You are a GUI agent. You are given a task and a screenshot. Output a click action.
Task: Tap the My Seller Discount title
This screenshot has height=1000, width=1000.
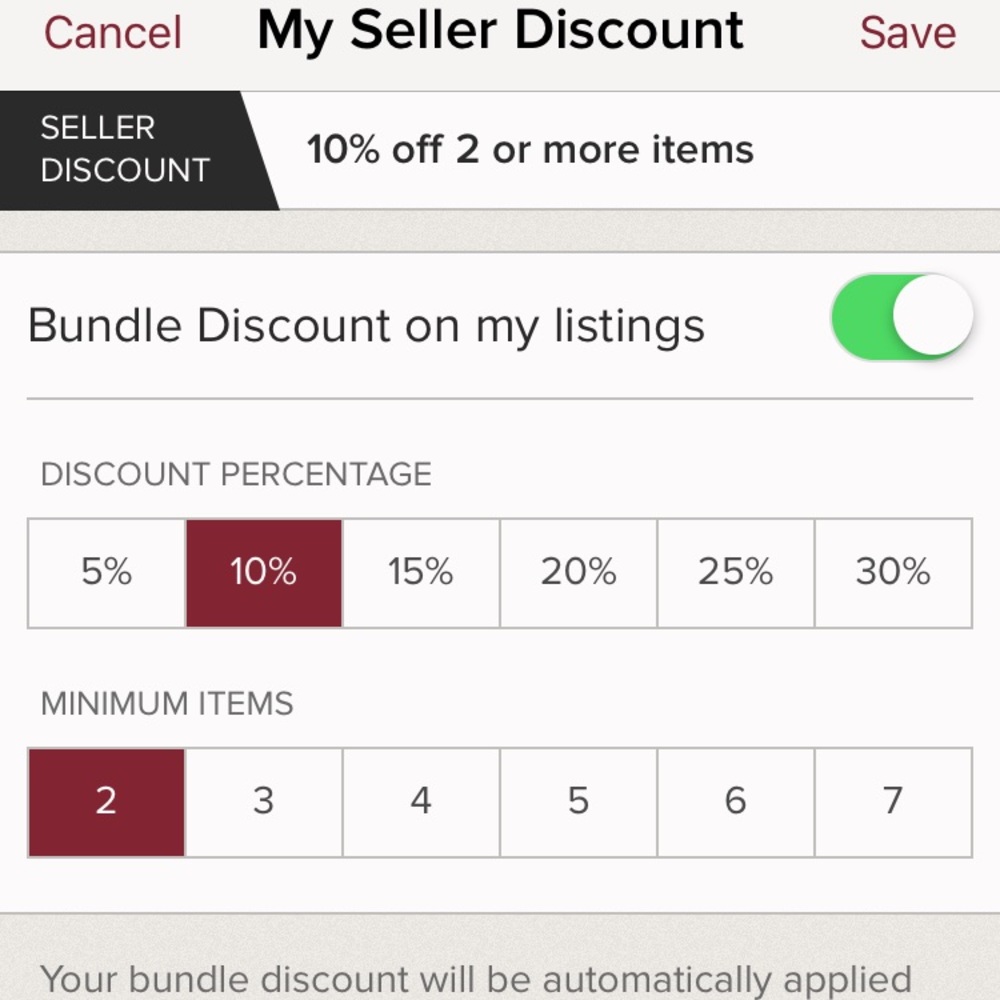click(500, 30)
